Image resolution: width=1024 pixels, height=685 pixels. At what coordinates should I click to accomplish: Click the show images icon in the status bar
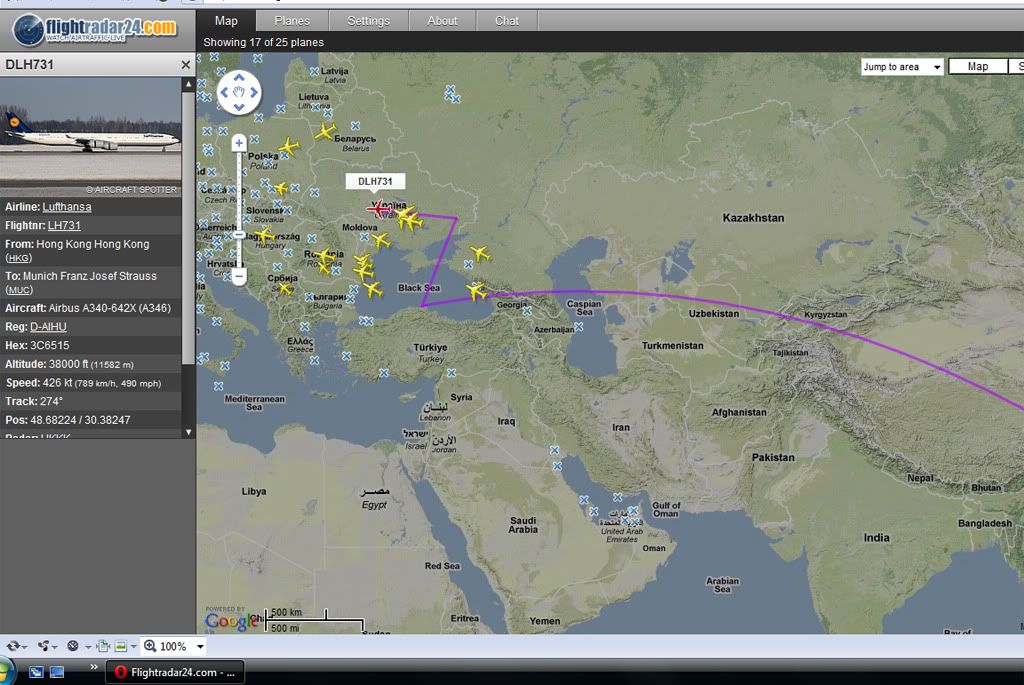pos(121,646)
